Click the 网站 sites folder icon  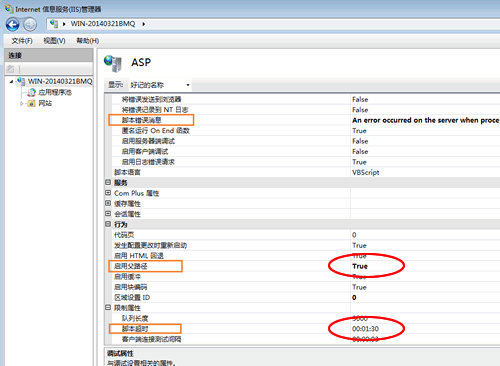pyautogui.click(x=31, y=103)
